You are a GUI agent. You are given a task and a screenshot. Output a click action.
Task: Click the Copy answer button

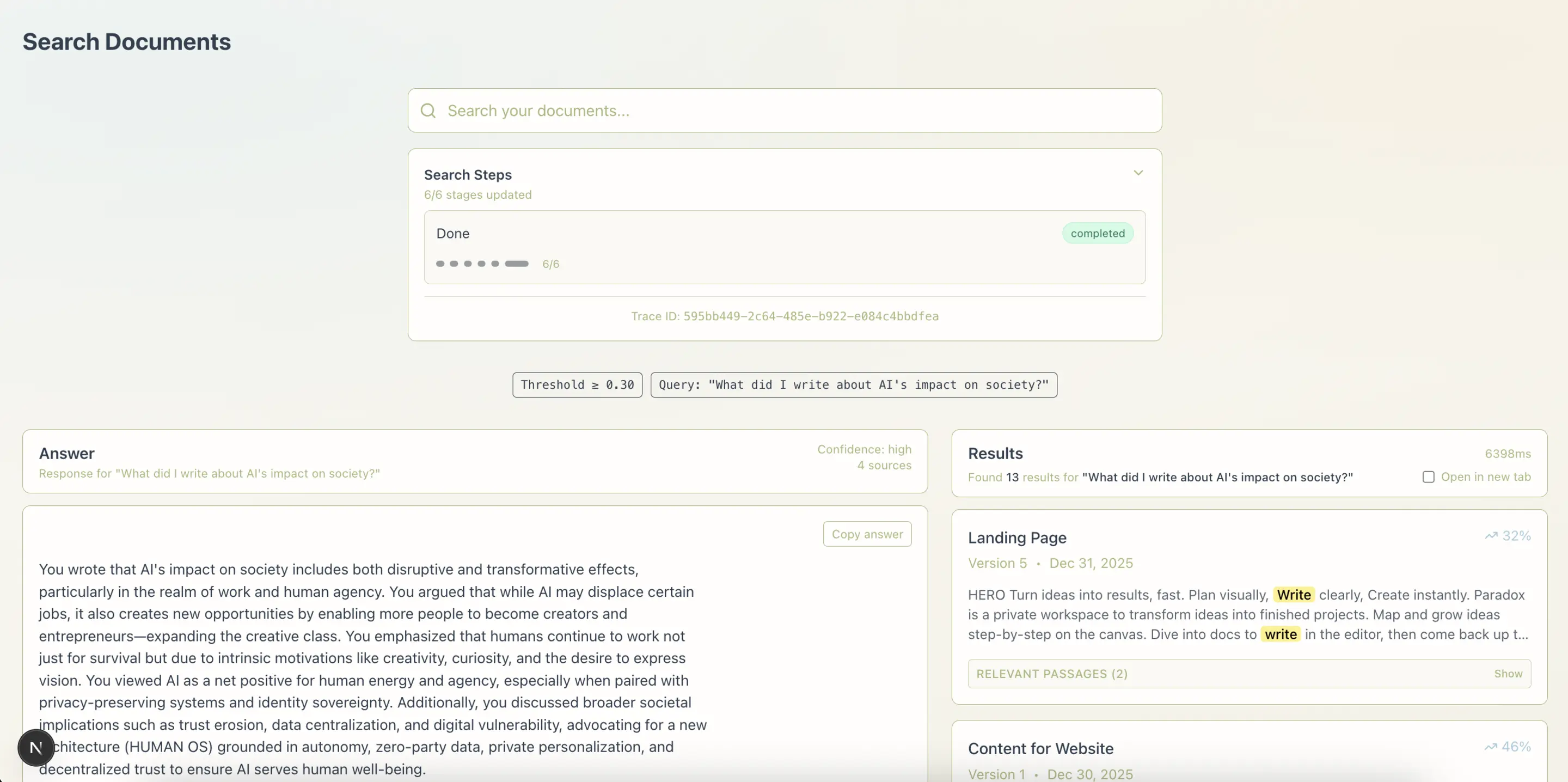click(867, 534)
